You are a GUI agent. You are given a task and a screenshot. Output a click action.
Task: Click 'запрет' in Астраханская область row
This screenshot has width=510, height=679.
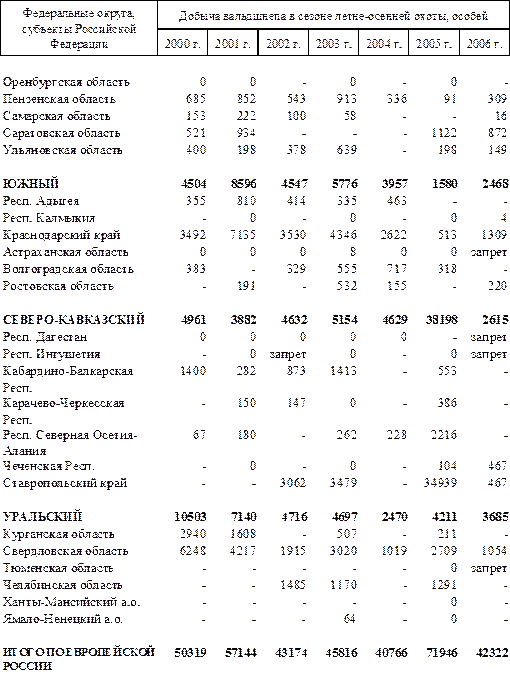[x=489, y=252]
